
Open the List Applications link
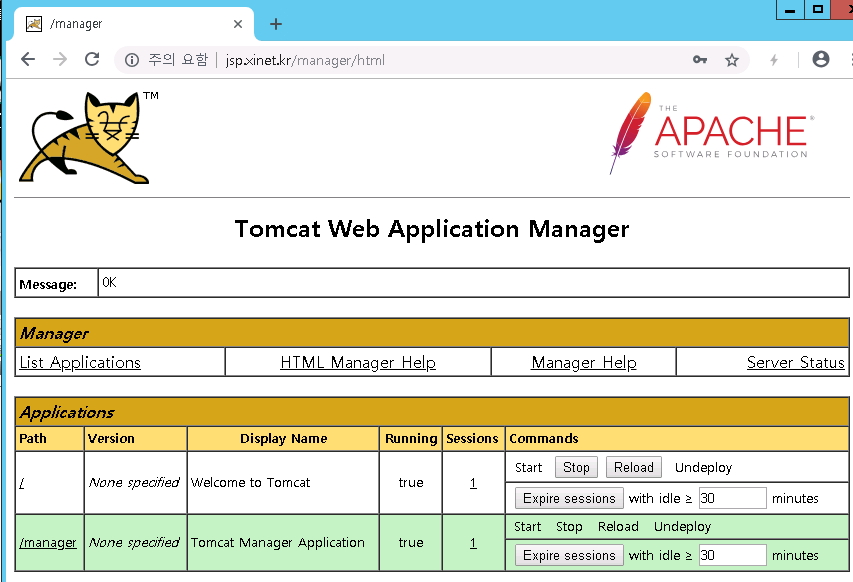pos(80,363)
